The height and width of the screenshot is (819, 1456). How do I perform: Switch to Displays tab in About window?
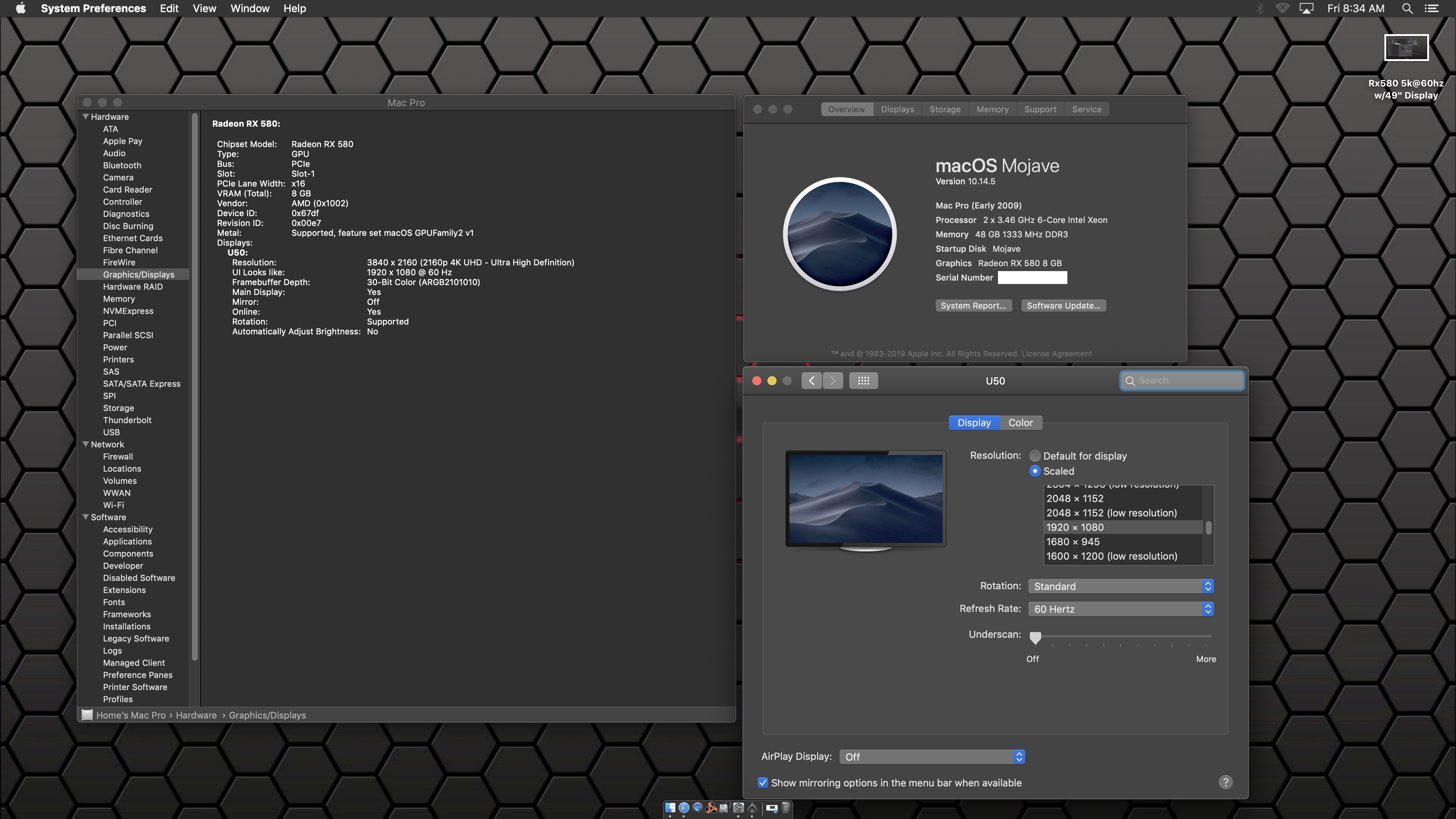click(897, 109)
